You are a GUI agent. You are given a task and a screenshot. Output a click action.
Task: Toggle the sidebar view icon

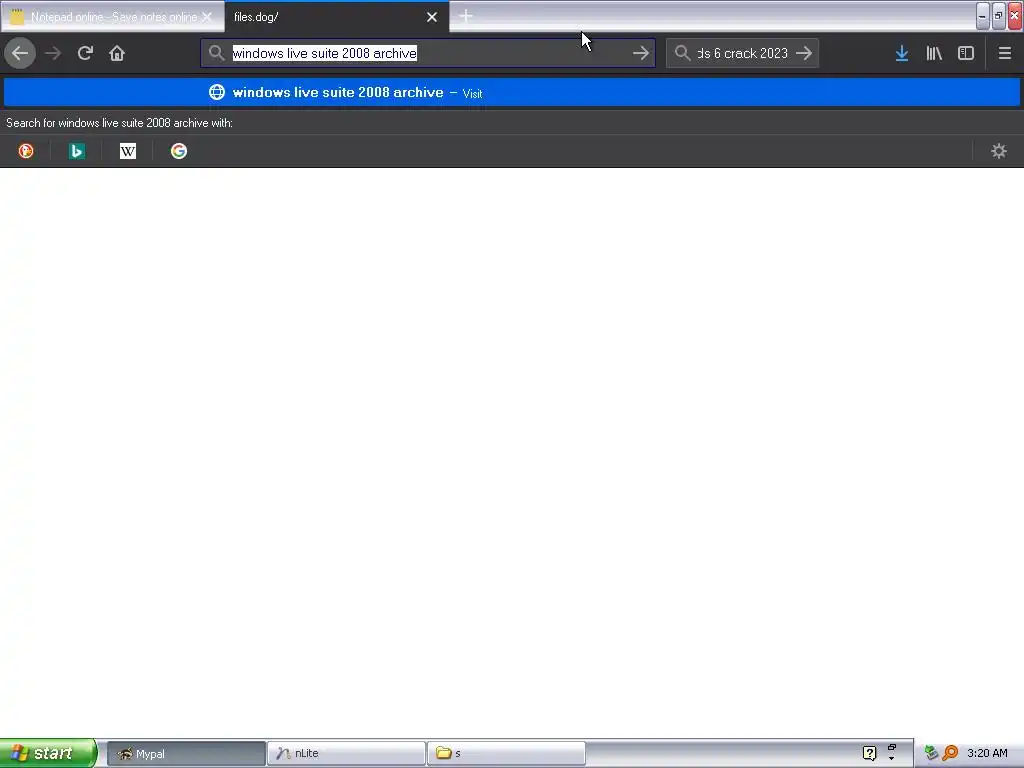(x=966, y=53)
